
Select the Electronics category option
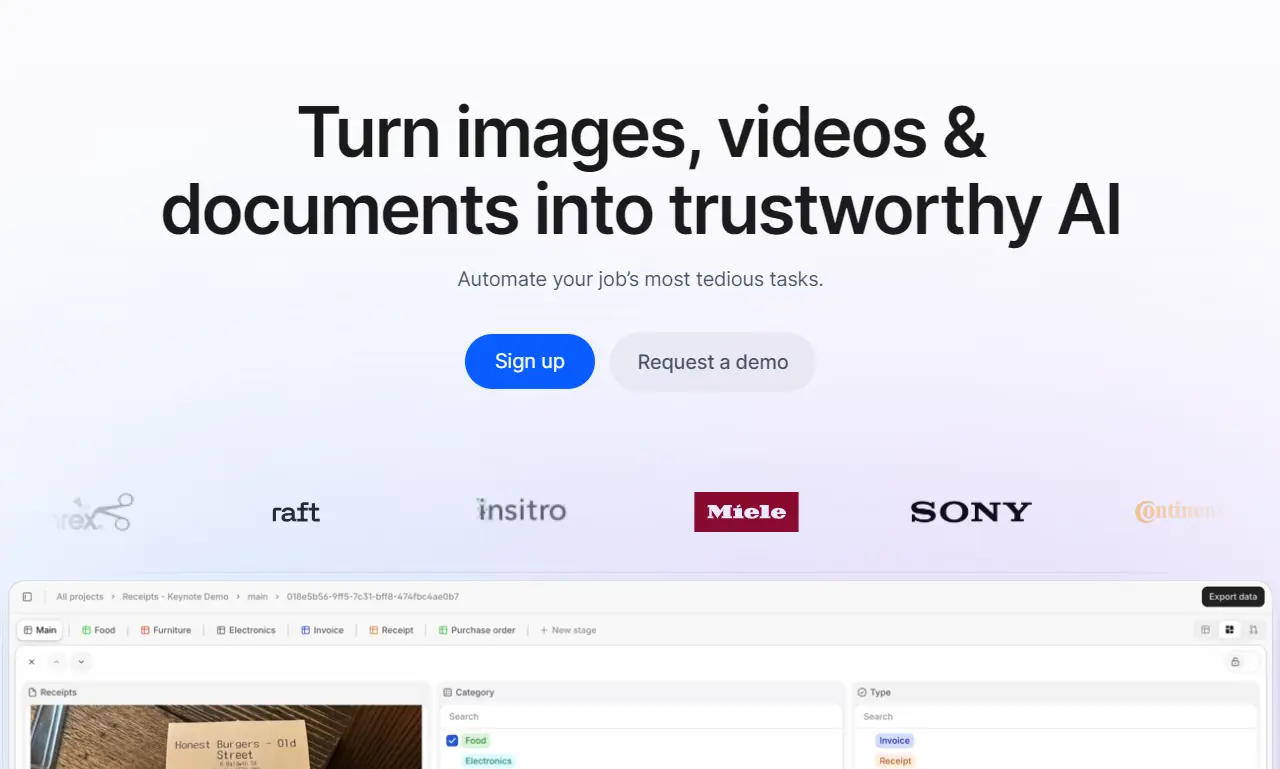point(489,761)
